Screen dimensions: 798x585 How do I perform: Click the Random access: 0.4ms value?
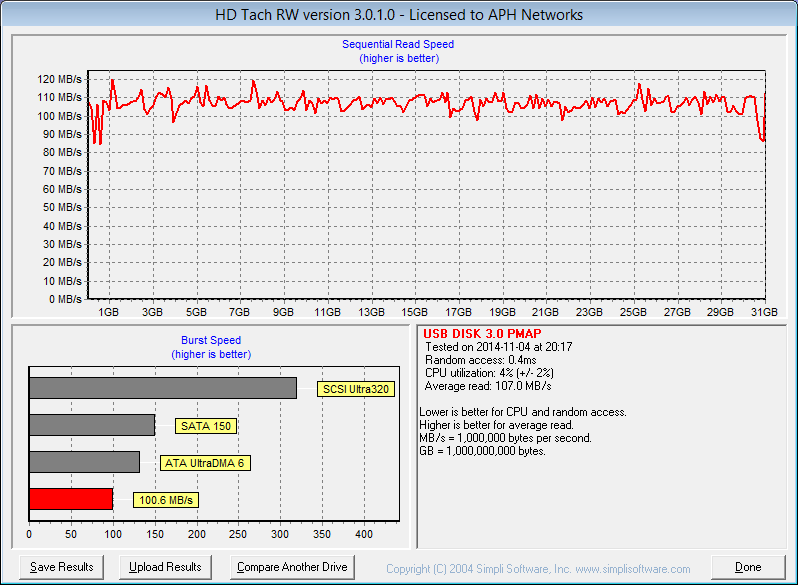pos(480,360)
